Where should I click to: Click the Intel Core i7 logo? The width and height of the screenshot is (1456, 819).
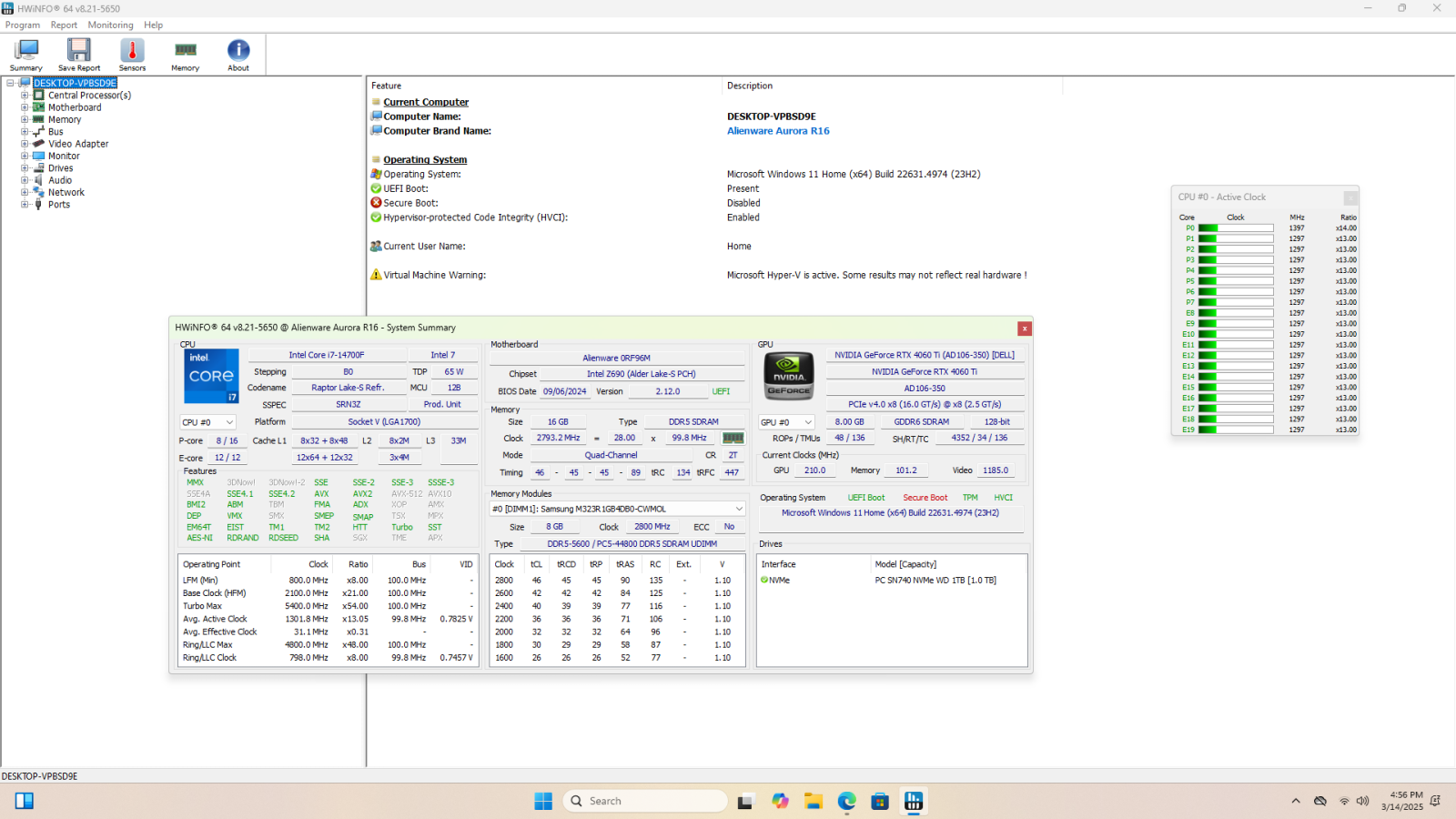[x=211, y=376]
